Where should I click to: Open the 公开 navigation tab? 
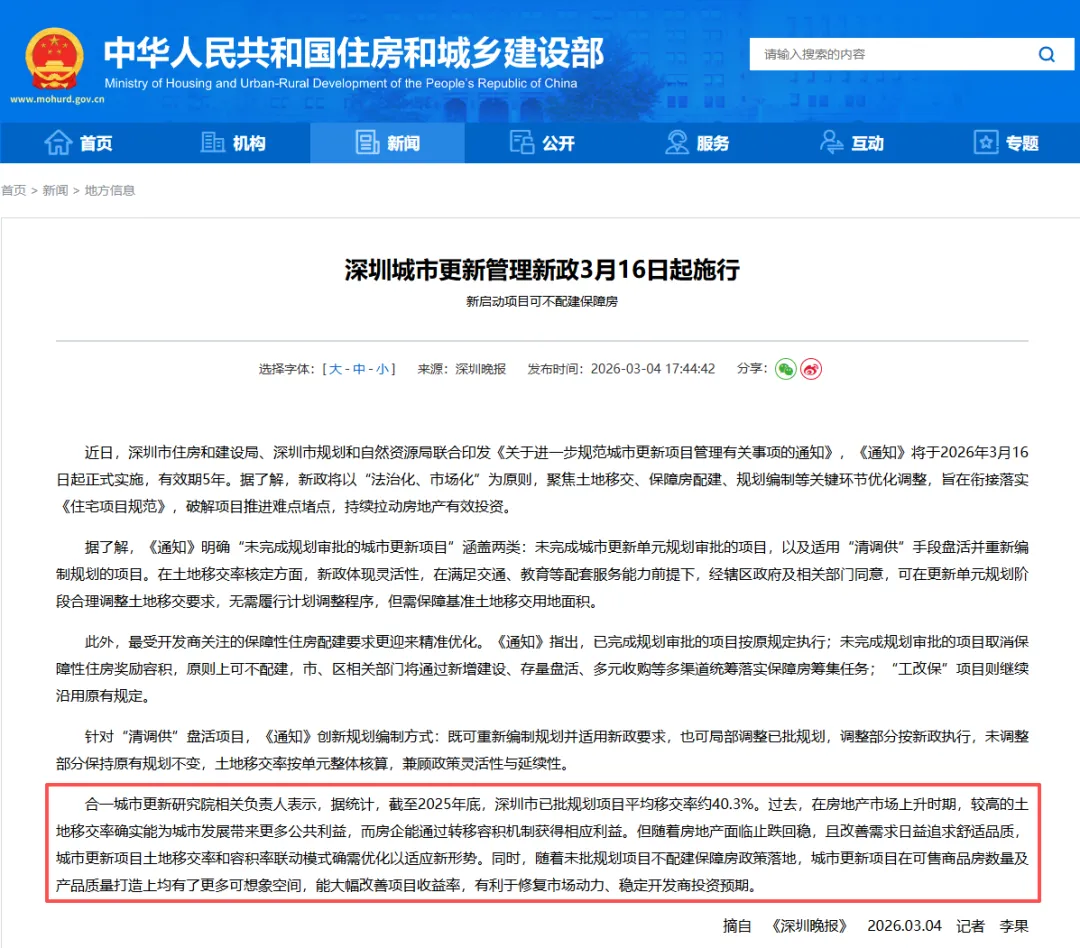[542, 143]
